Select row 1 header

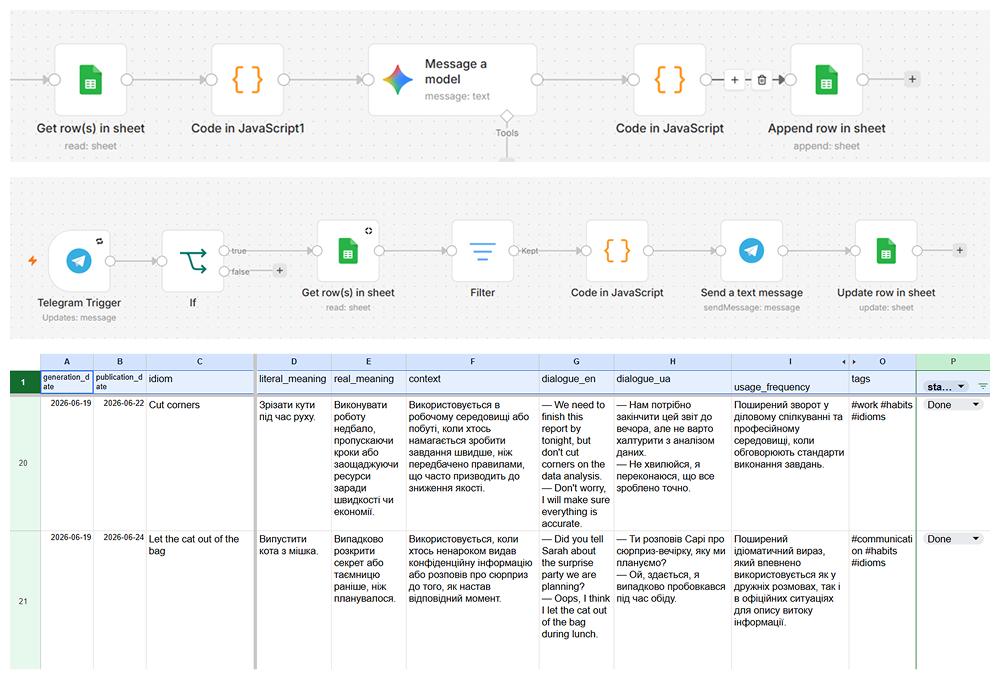pos(24,382)
